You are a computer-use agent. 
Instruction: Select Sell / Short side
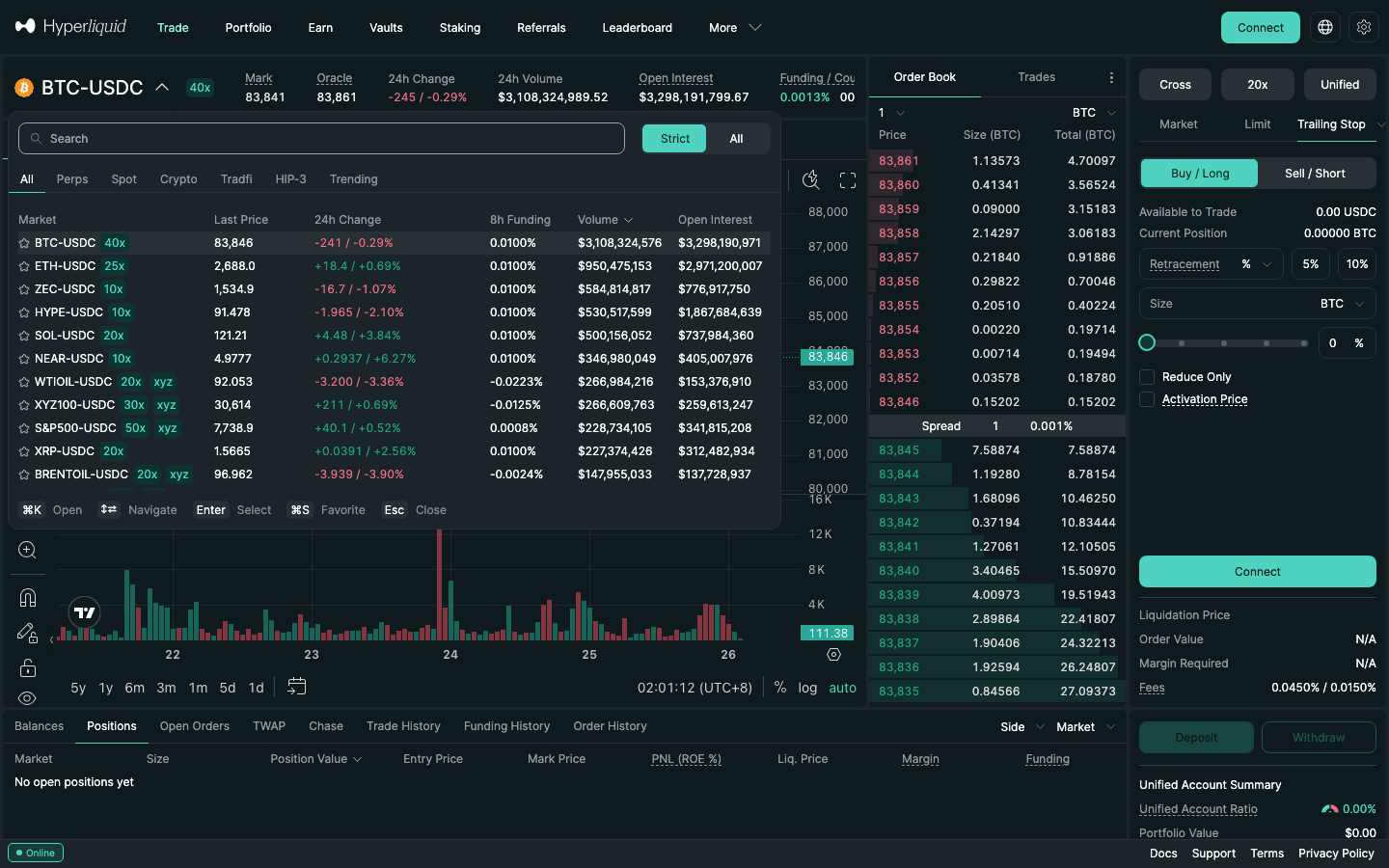[x=1315, y=174]
